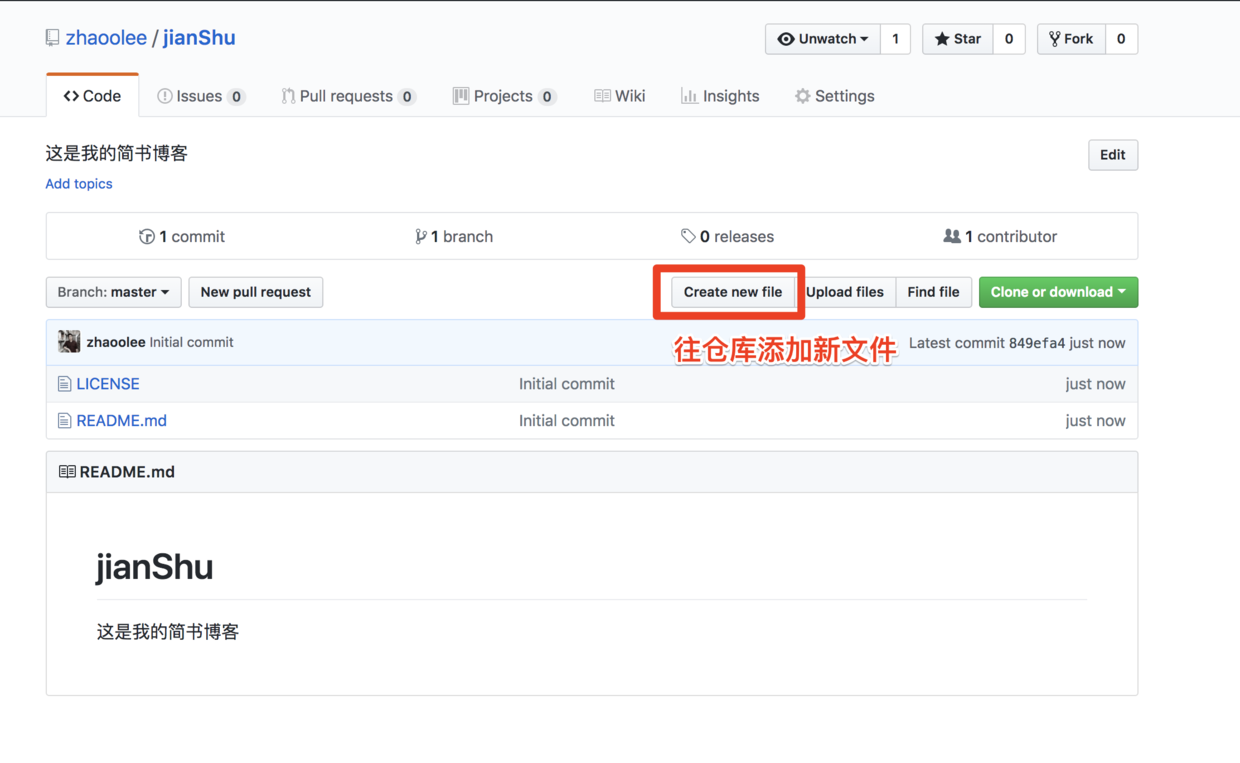This screenshot has width=1240, height=763.
Task: View the 0 releases page
Action: (x=727, y=237)
